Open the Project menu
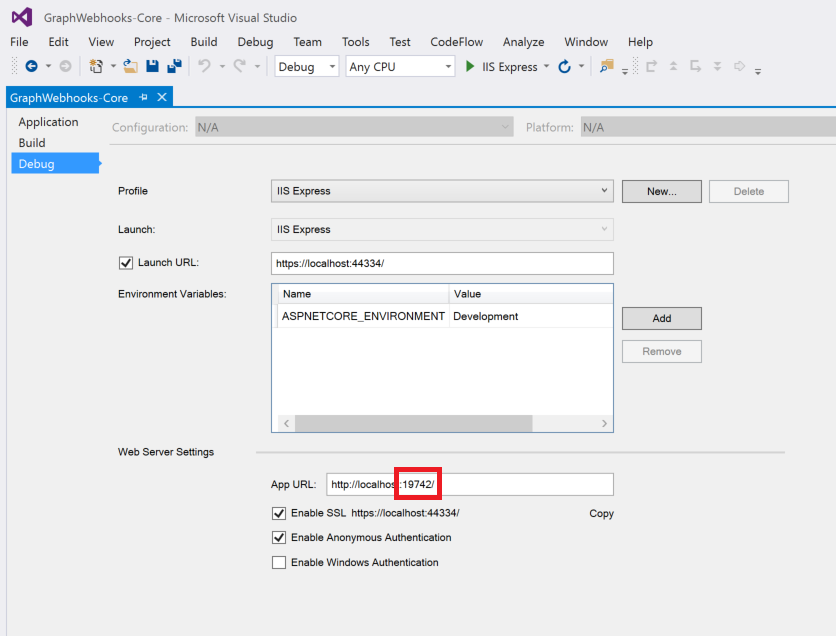 tap(152, 42)
